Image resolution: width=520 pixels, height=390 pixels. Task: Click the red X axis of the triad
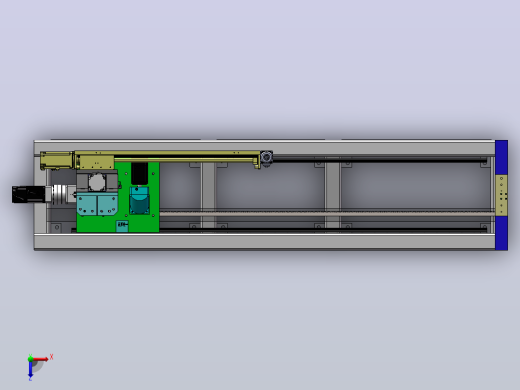41,359
